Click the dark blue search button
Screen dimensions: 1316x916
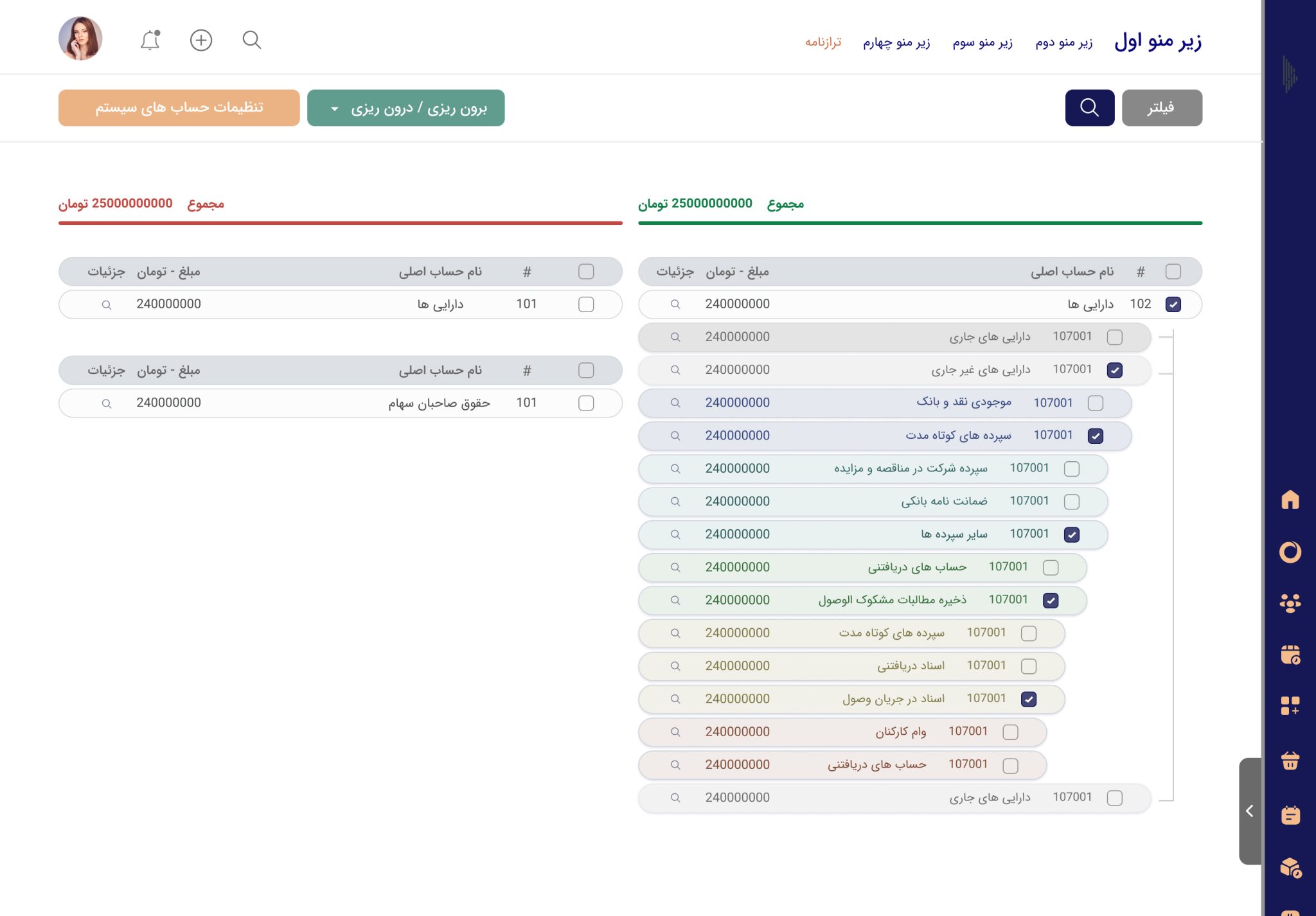(x=1089, y=108)
